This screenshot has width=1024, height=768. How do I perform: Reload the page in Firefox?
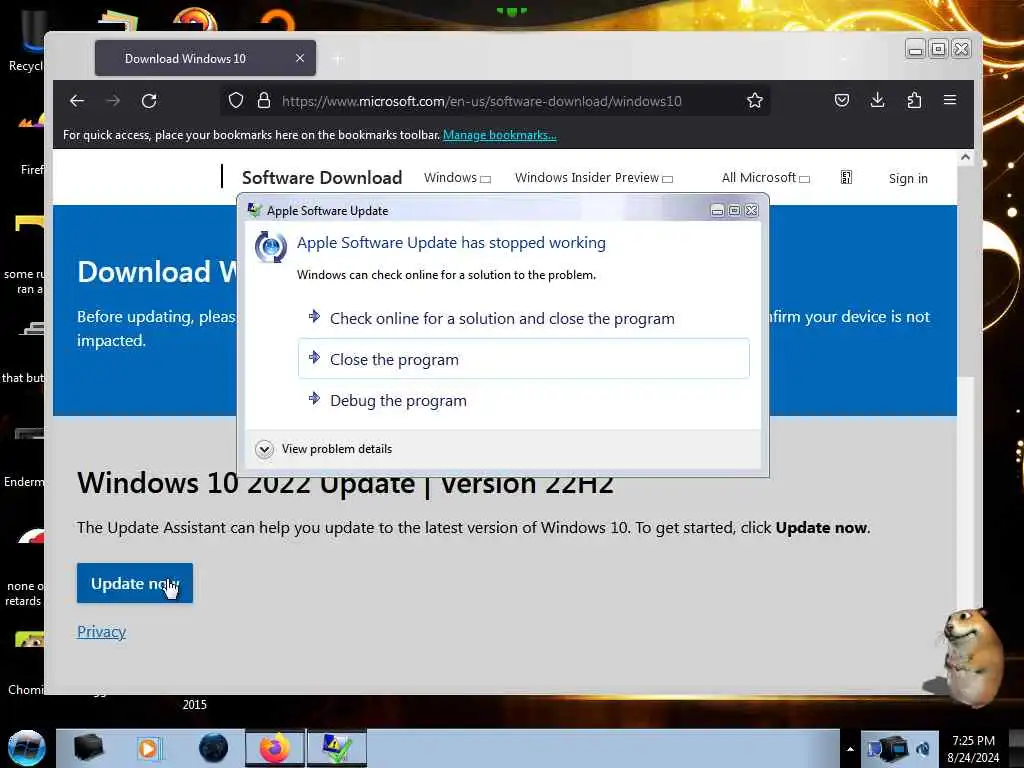tap(149, 101)
